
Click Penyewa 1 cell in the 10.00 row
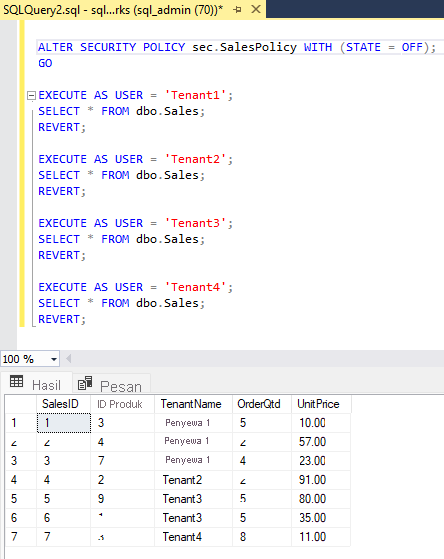(193, 423)
